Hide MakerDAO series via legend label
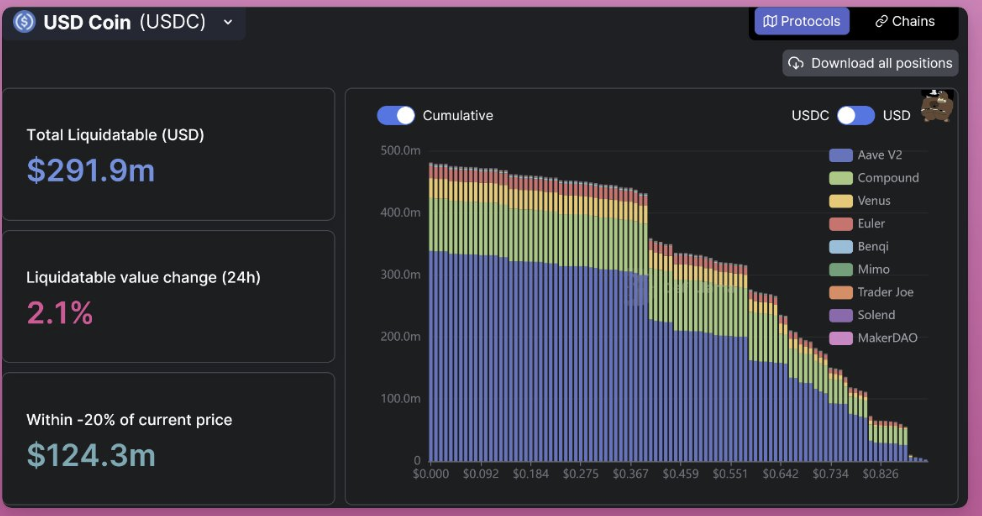 click(887, 338)
